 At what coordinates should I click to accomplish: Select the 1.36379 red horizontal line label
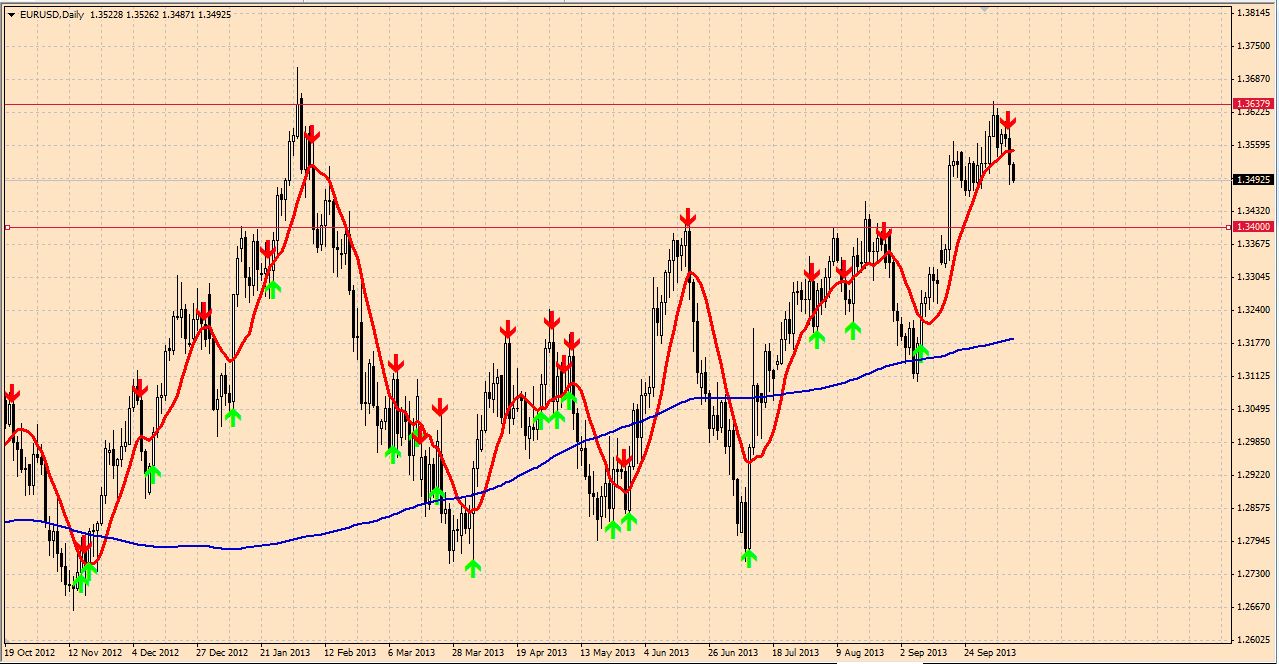tap(1253, 104)
